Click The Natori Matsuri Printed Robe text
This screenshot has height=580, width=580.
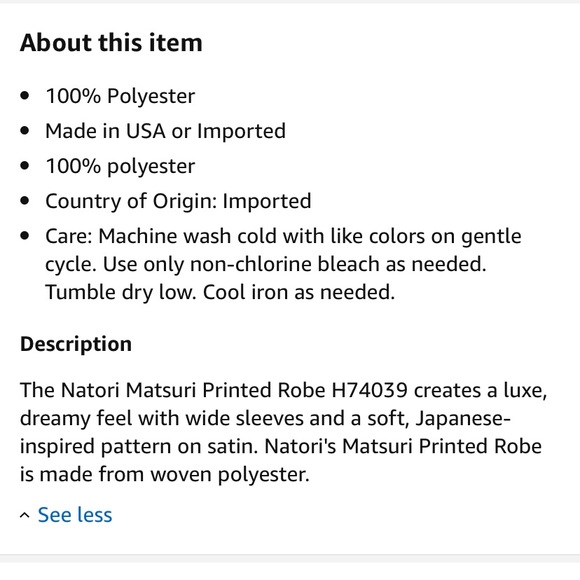click(x=173, y=390)
